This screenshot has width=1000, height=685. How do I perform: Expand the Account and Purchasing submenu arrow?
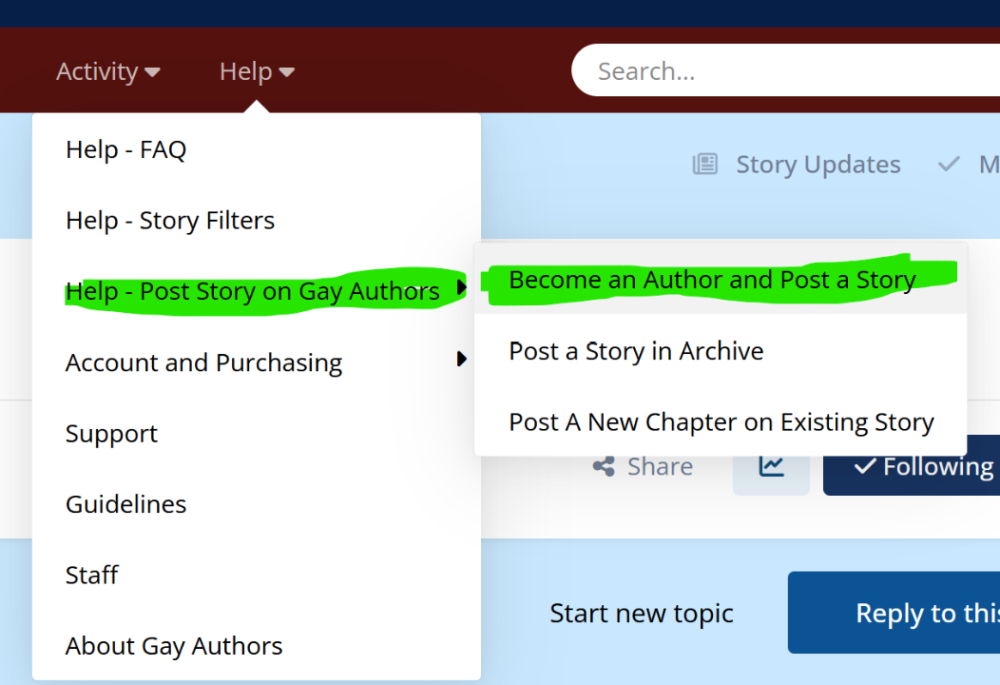(462, 359)
